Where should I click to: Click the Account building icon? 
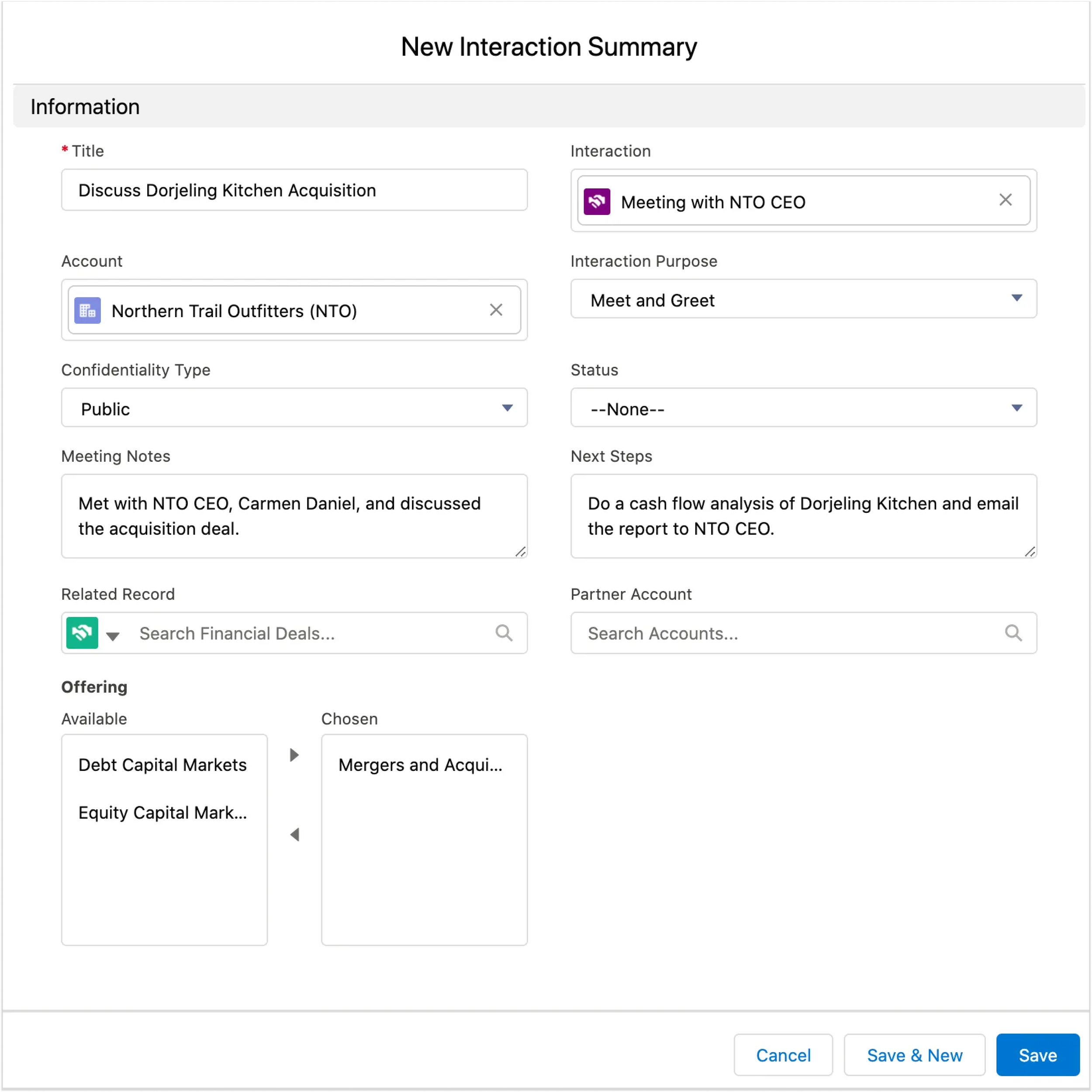[x=88, y=310]
